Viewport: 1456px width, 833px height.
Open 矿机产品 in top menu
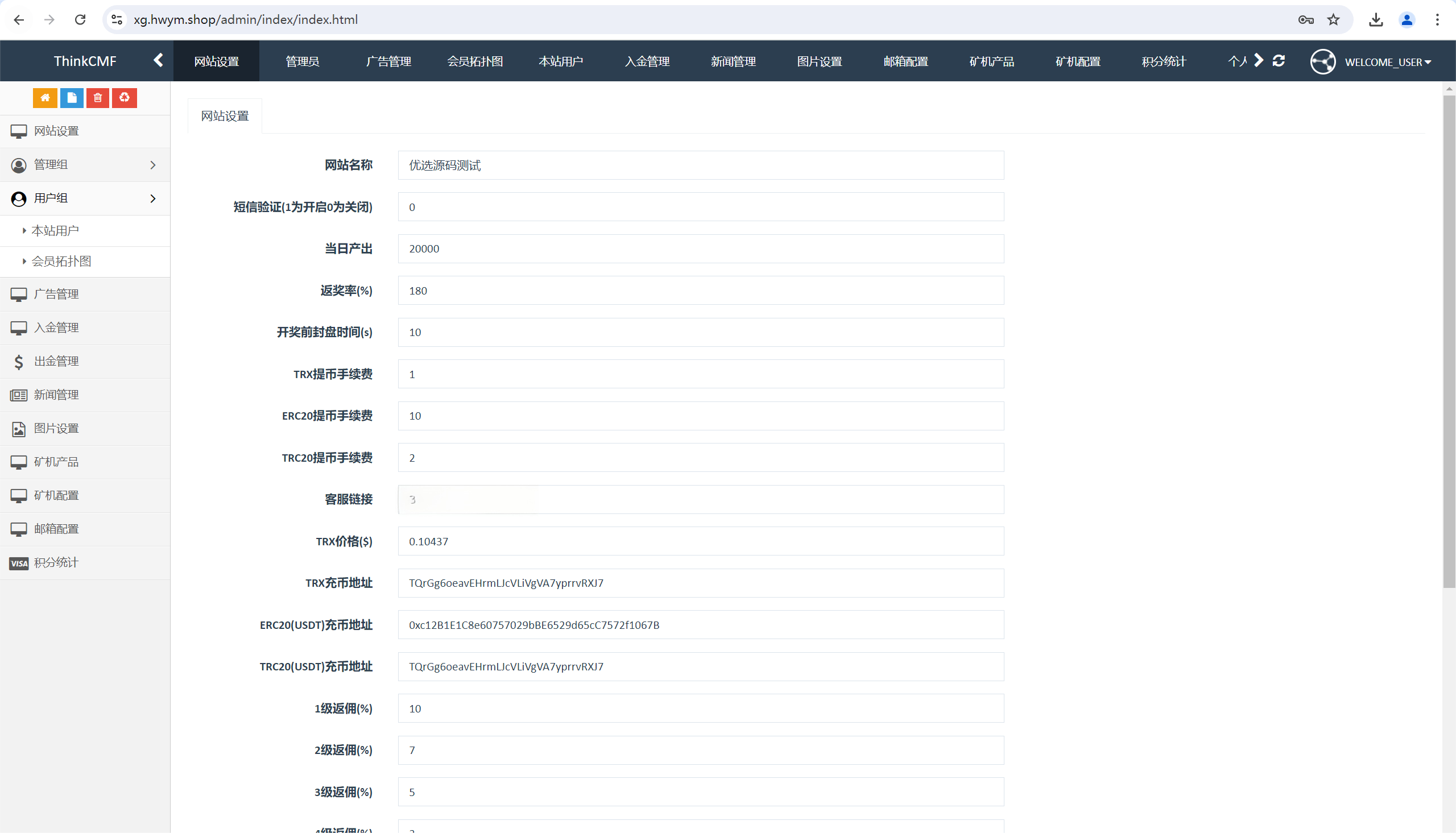click(x=991, y=61)
